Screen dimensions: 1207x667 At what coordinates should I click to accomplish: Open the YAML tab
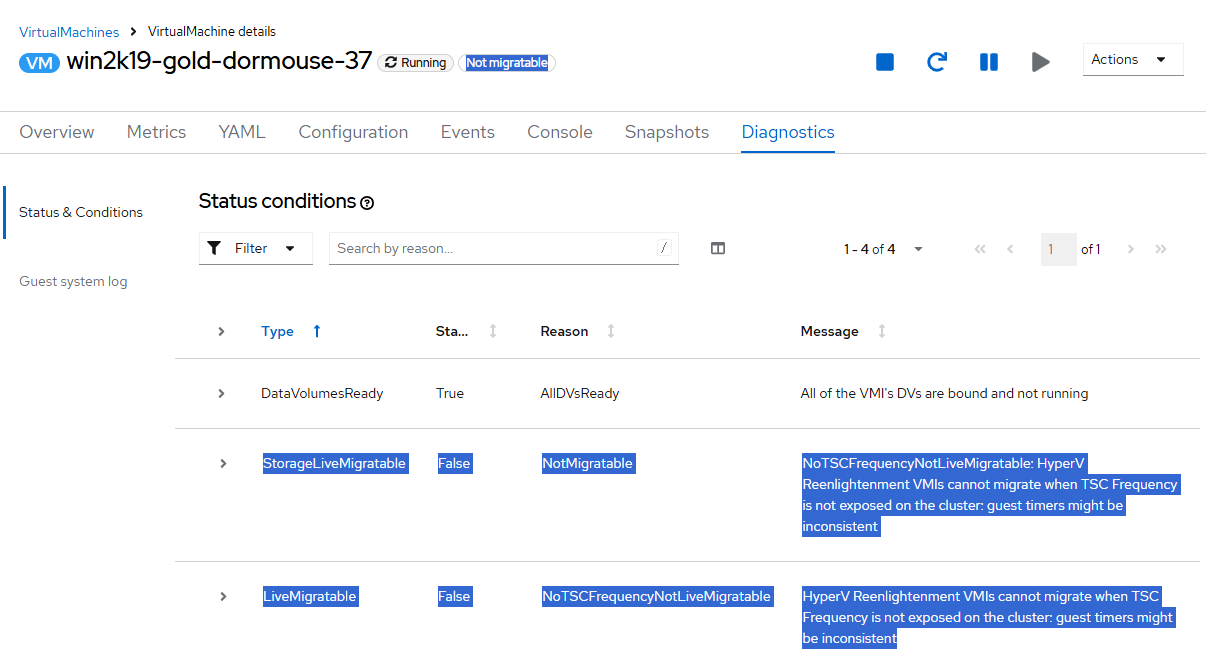click(242, 132)
